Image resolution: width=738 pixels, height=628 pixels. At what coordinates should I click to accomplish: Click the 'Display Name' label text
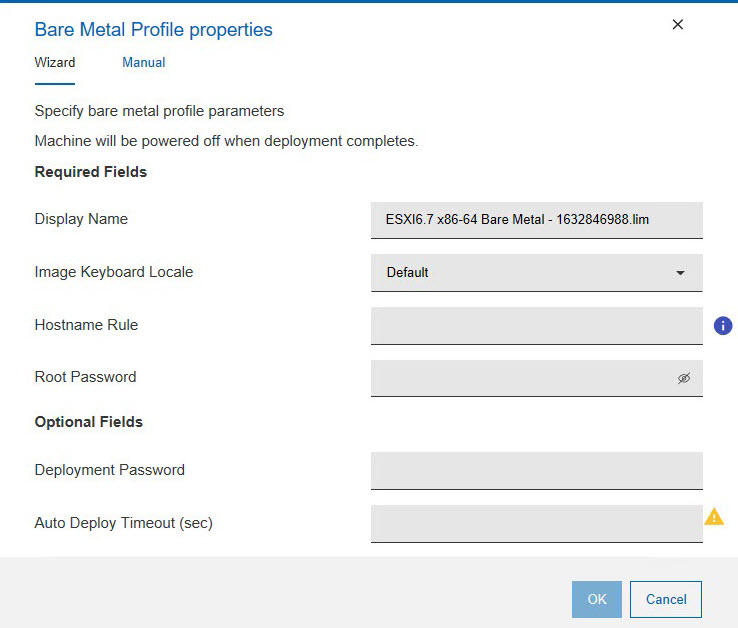pos(81,219)
